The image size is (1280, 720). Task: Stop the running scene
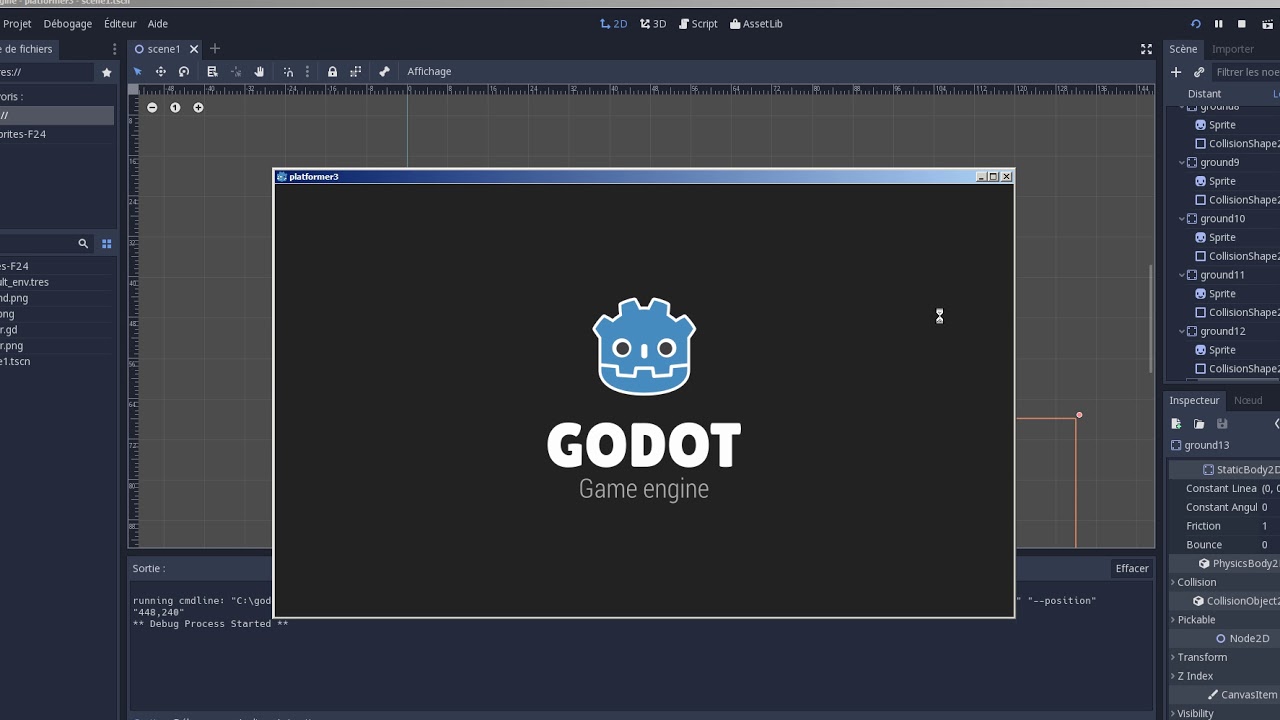[x=1242, y=24]
